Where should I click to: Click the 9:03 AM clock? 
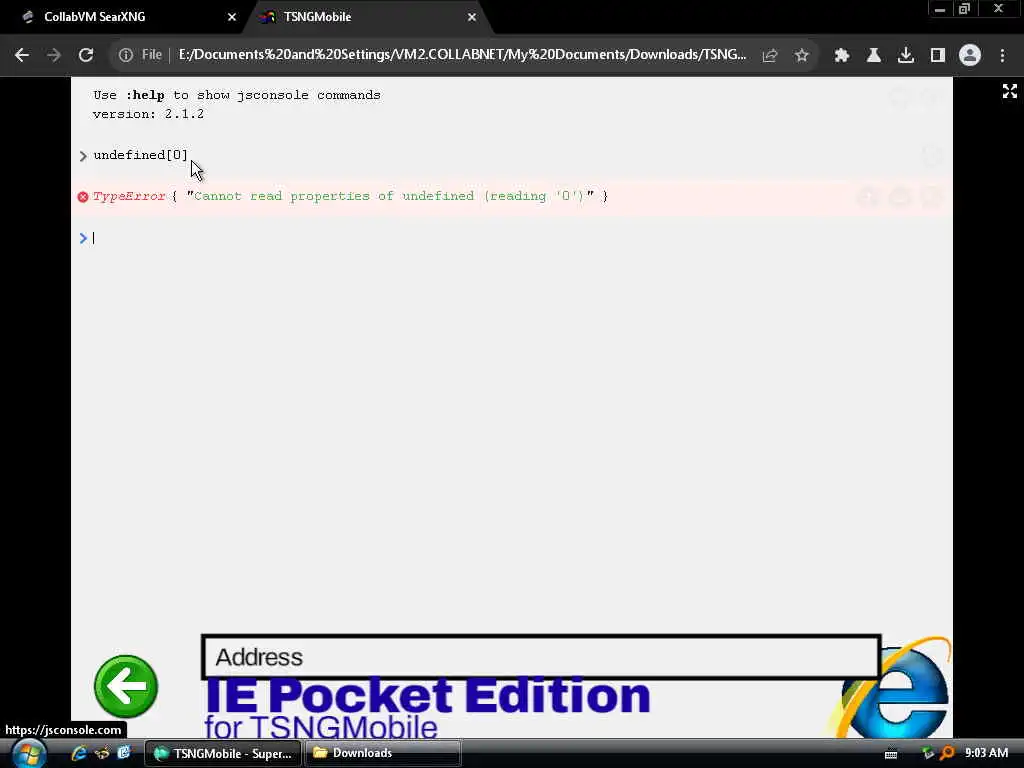(x=986, y=753)
